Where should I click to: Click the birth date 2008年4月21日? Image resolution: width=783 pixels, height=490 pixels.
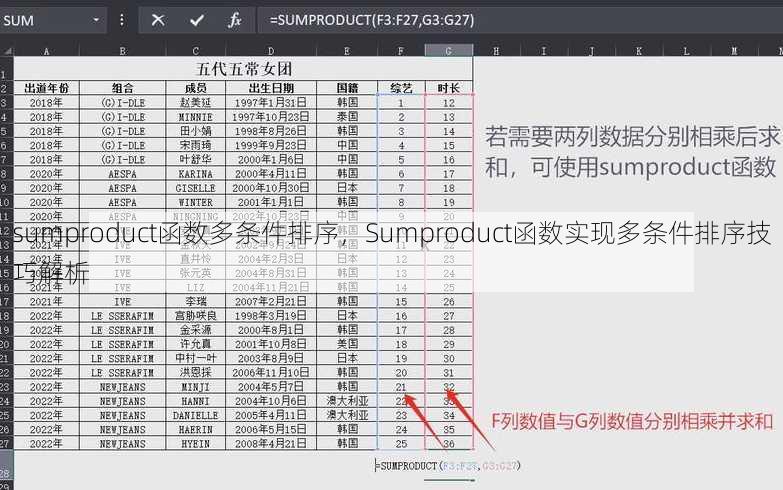(271, 444)
